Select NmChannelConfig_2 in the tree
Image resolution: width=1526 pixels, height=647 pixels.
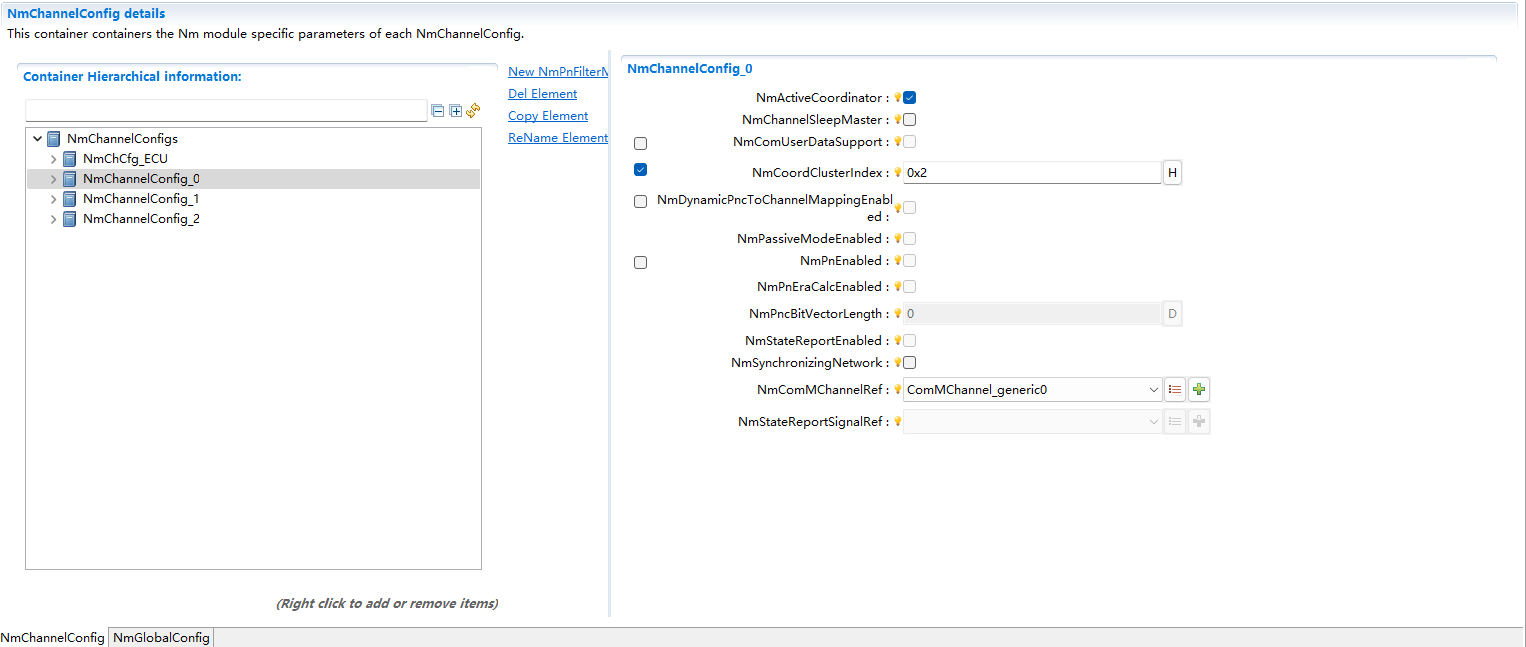[x=141, y=219]
